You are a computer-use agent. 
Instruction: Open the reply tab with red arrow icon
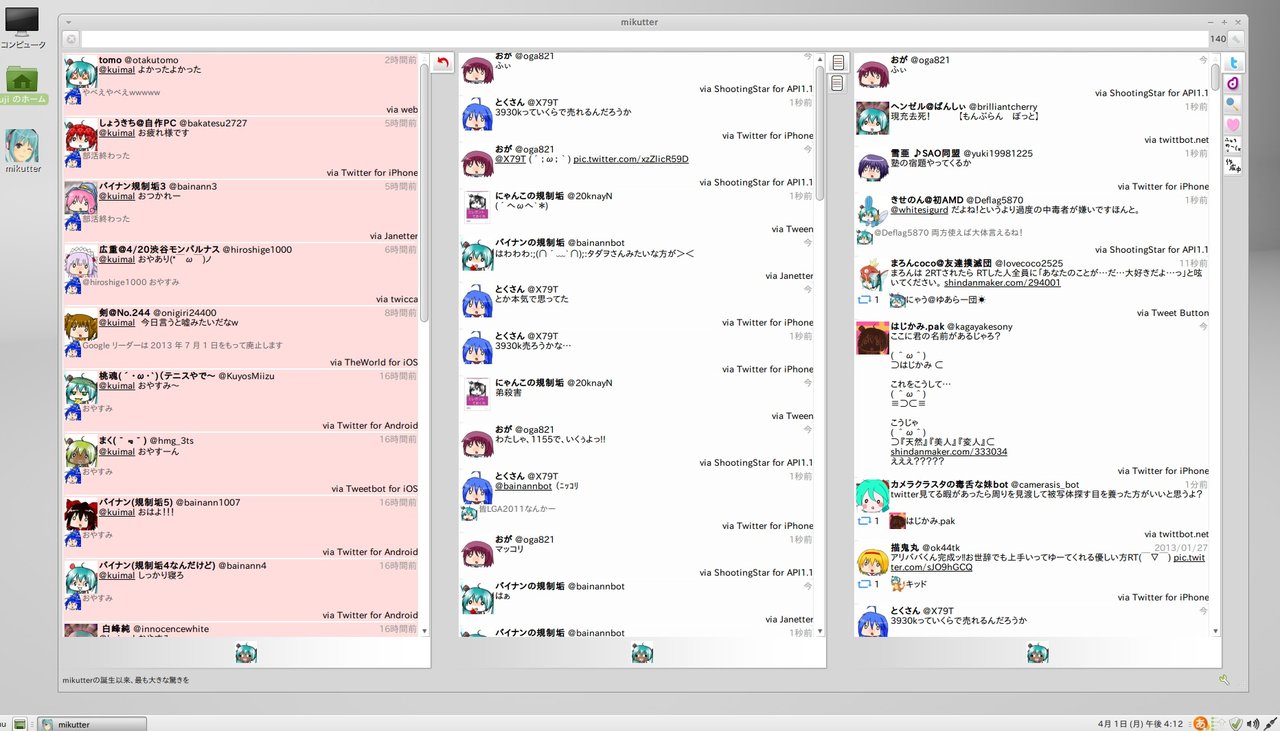click(x=443, y=63)
